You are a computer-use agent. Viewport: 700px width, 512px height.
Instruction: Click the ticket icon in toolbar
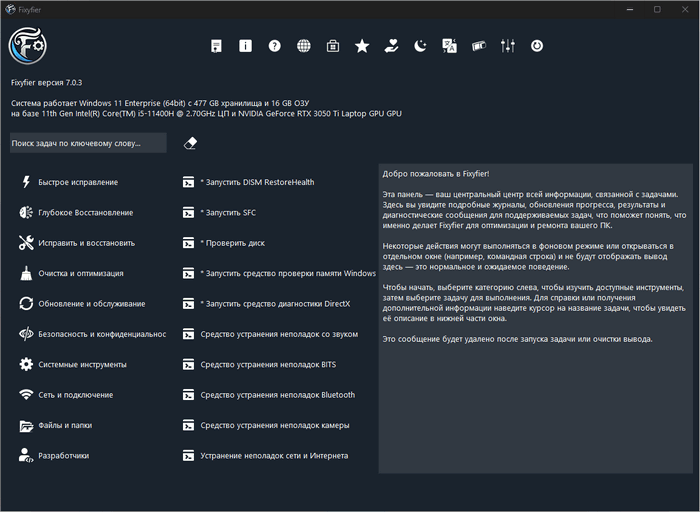(x=479, y=46)
